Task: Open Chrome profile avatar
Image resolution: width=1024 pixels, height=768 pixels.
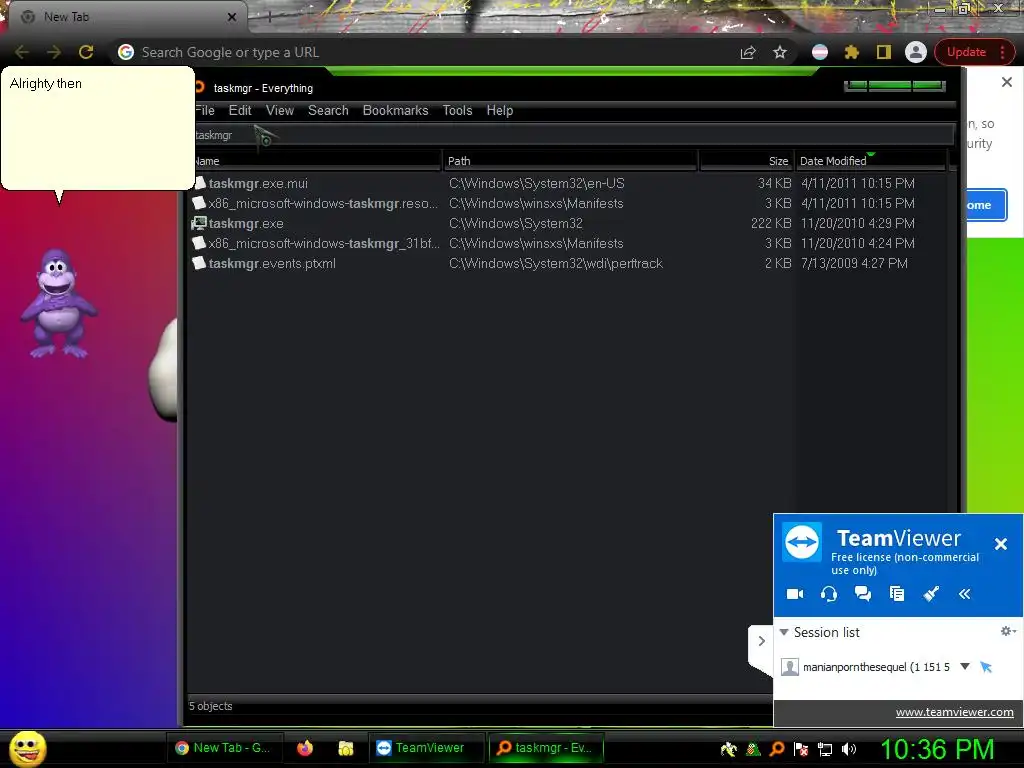Action: (x=916, y=52)
